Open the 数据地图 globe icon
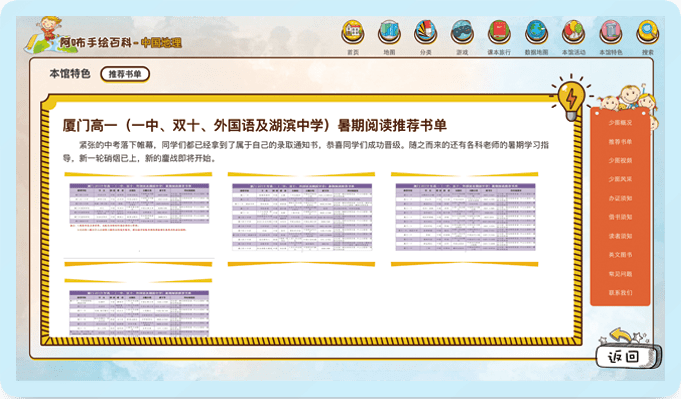Image resolution: width=681 pixels, height=399 pixels. (536, 33)
